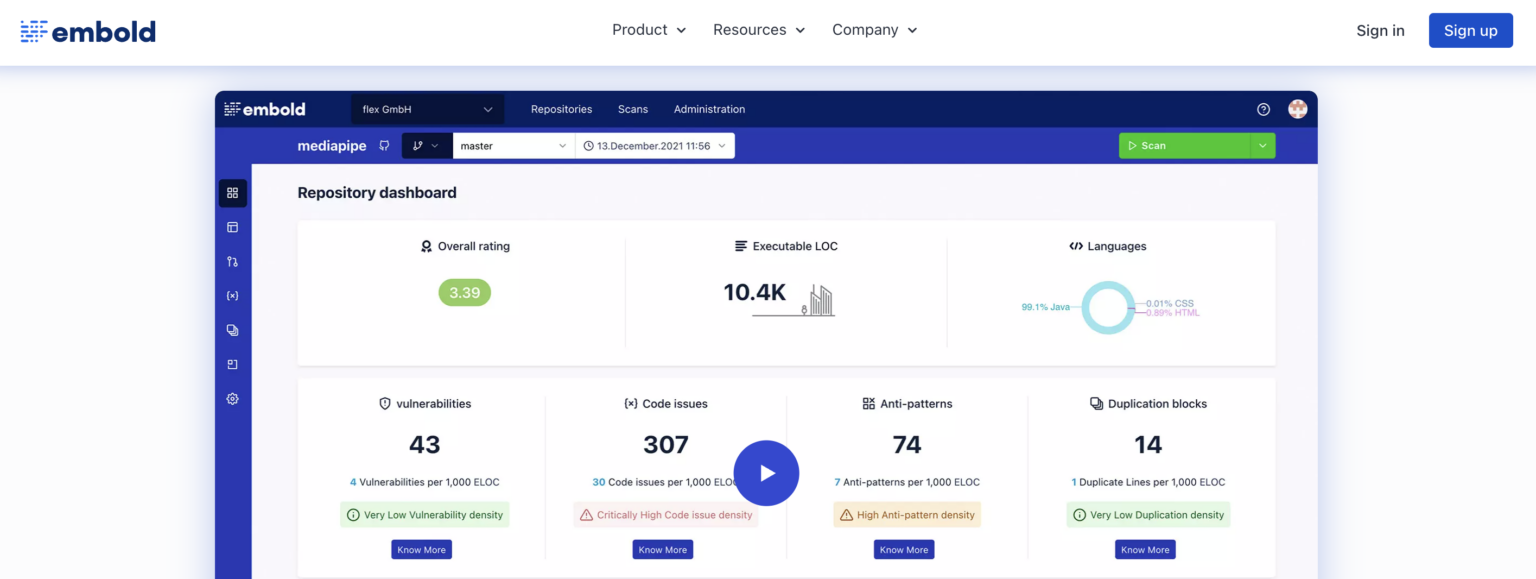Select the code issues icon in the sidebar
This screenshot has height=579, width=1536.
232,296
